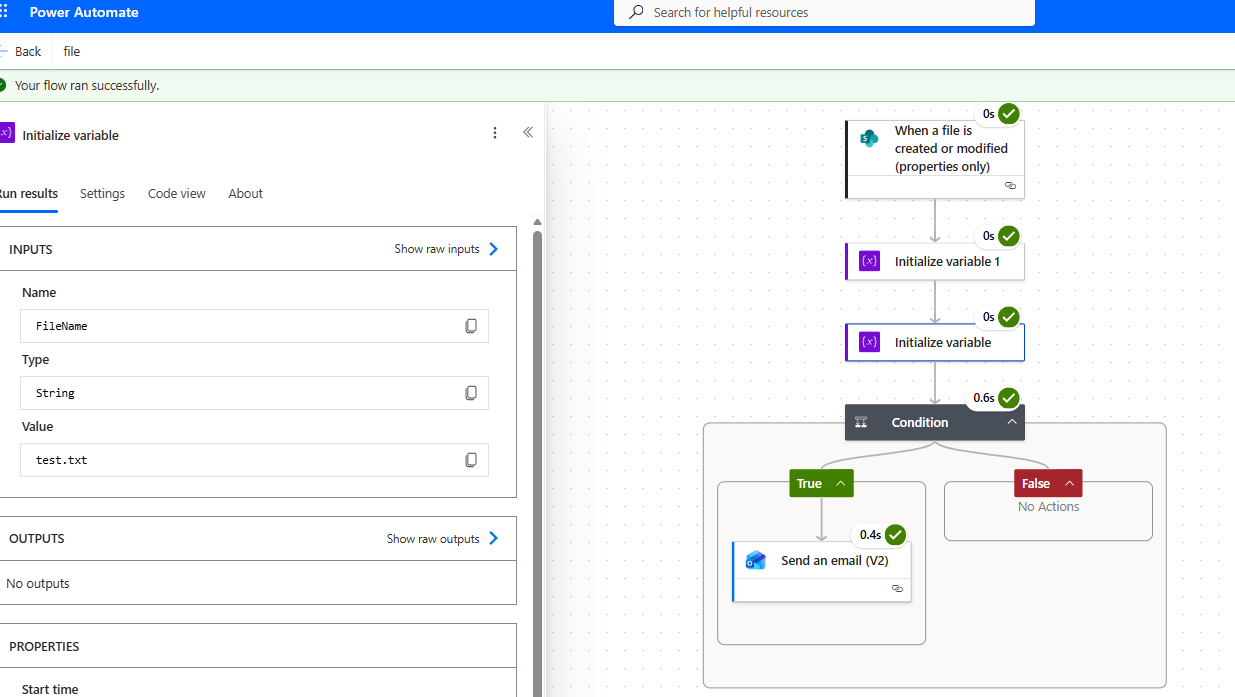Copy the FileName name value
The height and width of the screenshot is (697, 1235).
point(471,326)
